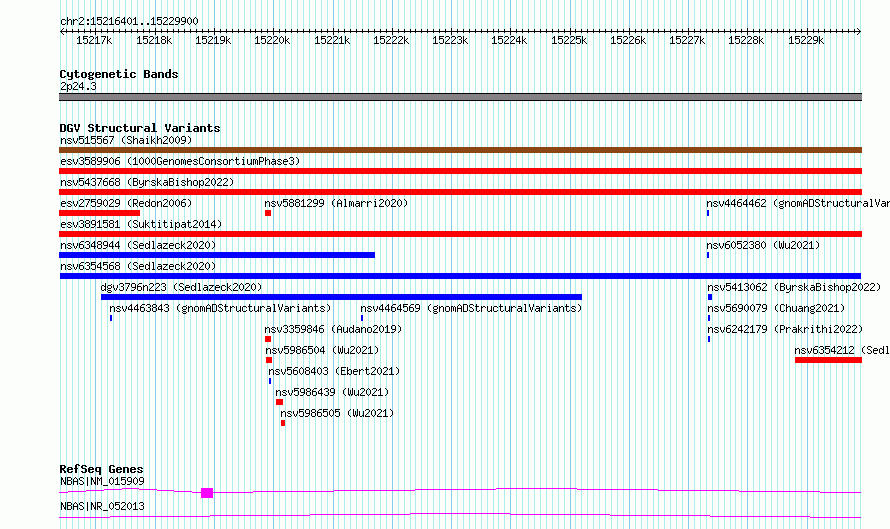
Task: Open variant nsv515567 (Shaikh2009) brown bar
Action: pos(460,150)
